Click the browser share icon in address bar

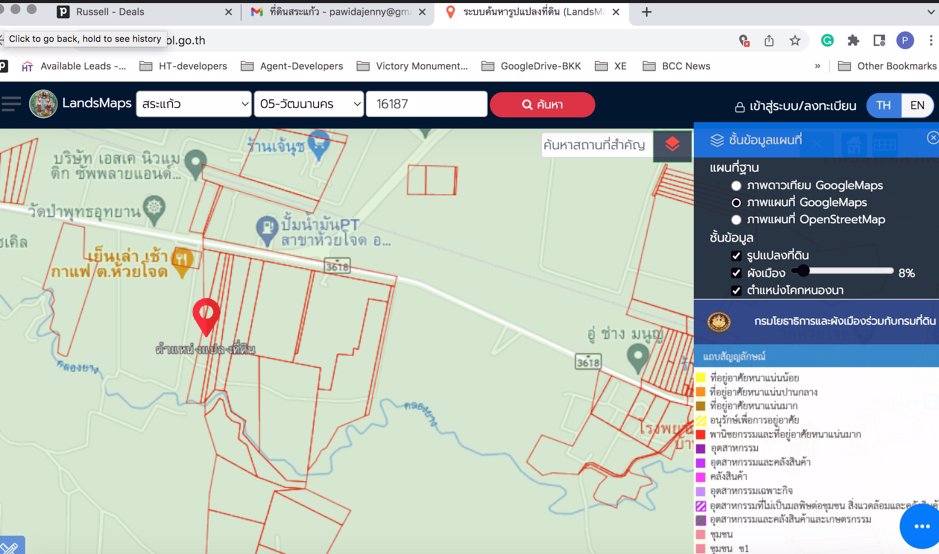(769, 41)
